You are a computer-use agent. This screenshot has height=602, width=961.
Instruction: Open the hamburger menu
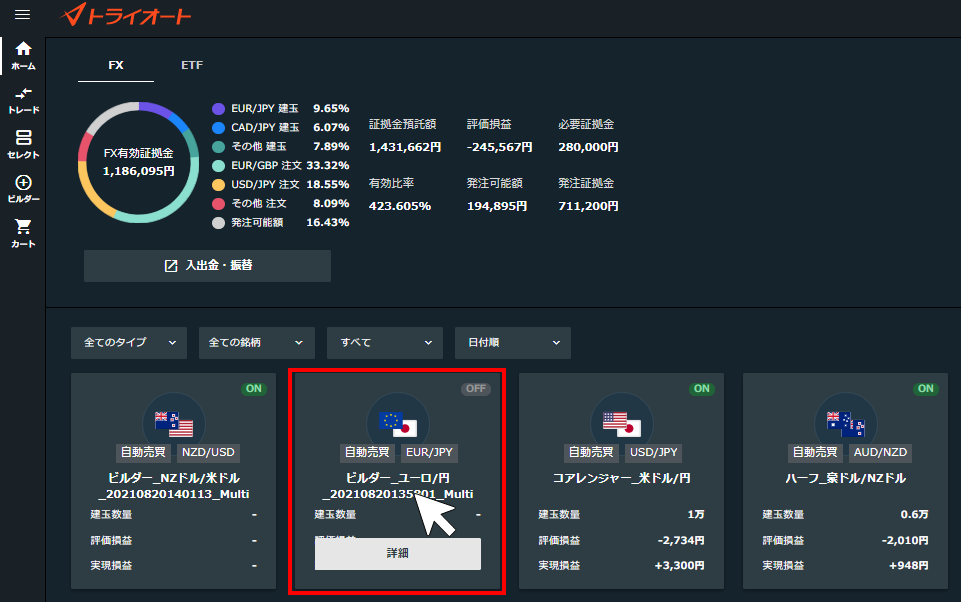[x=22, y=14]
